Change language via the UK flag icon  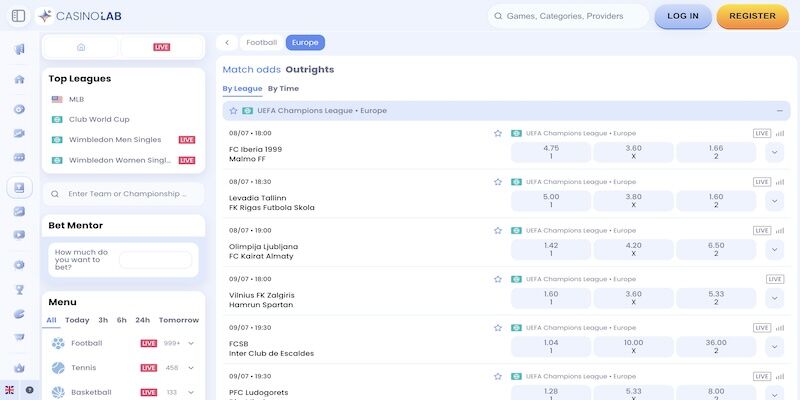[9, 390]
